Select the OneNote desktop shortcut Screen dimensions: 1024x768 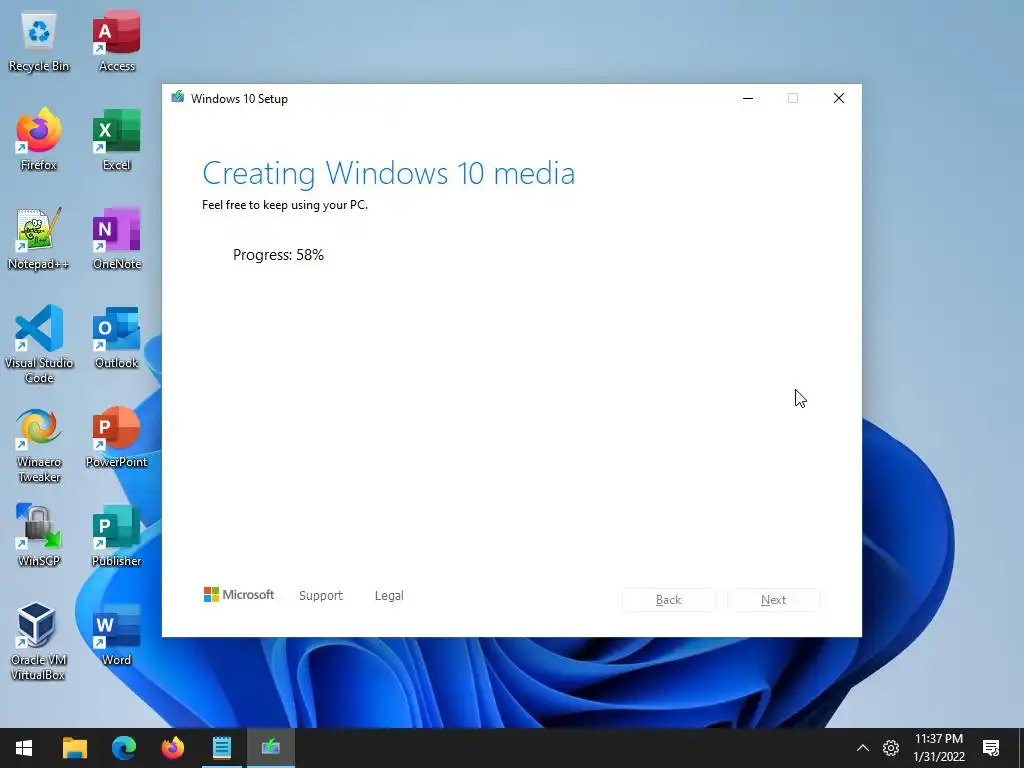click(116, 239)
